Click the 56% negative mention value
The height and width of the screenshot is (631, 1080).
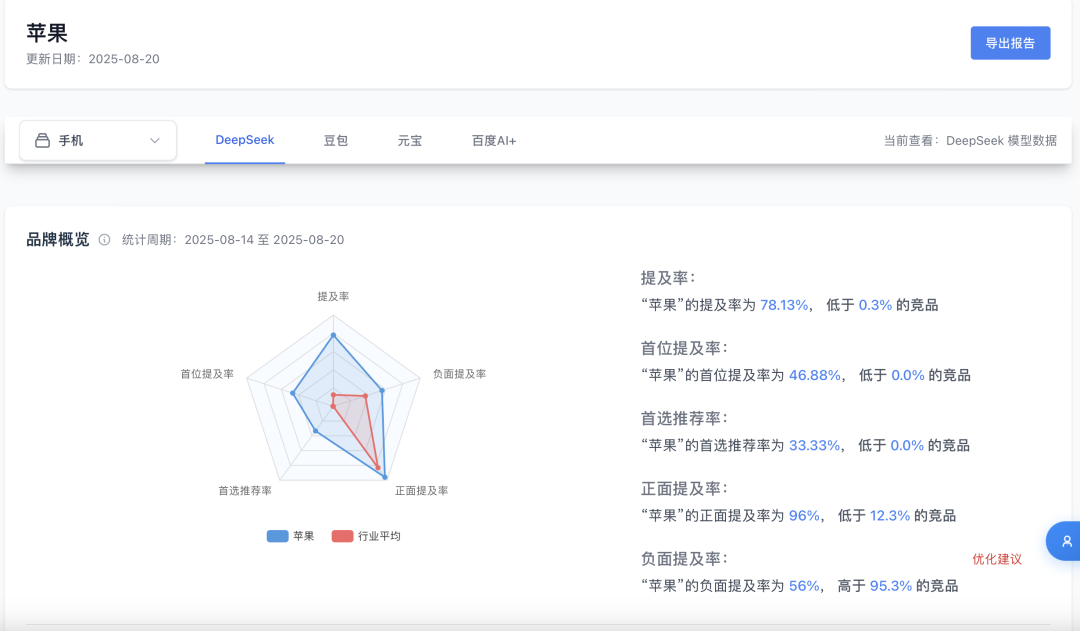click(804, 586)
